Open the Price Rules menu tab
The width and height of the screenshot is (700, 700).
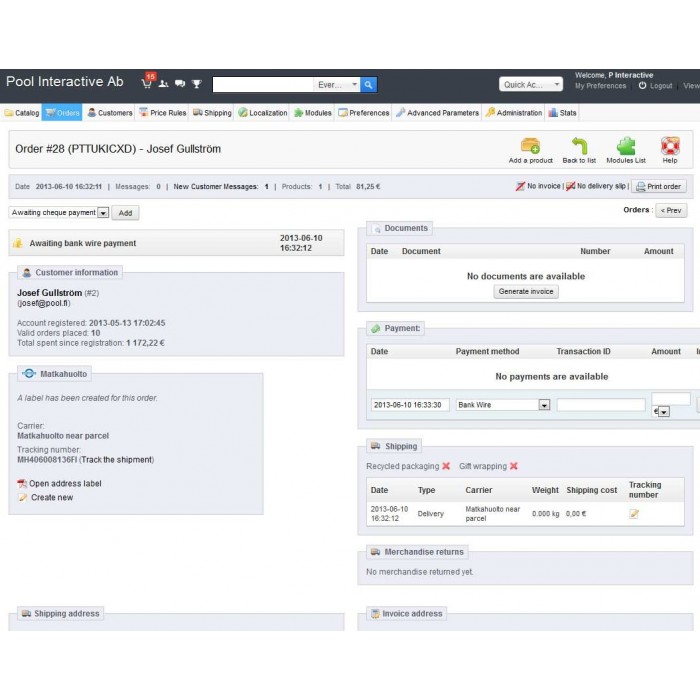[x=162, y=113]
